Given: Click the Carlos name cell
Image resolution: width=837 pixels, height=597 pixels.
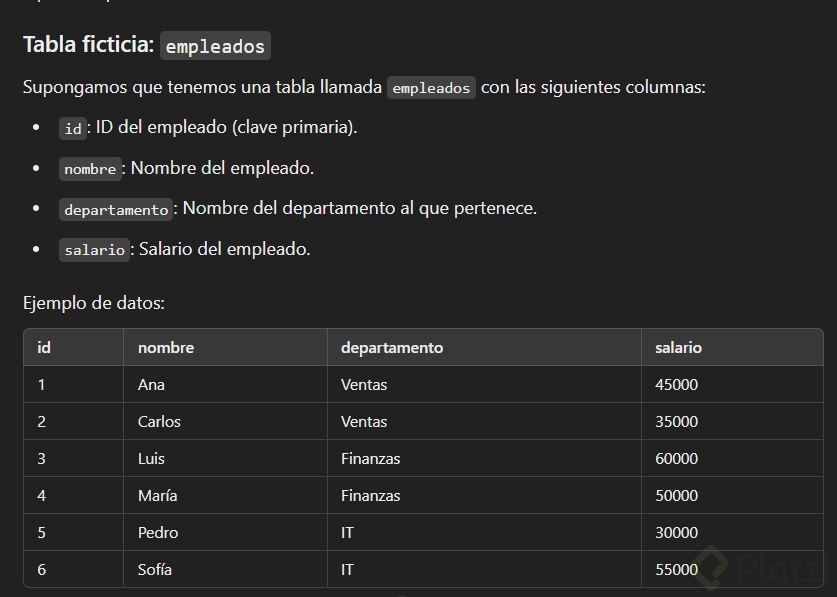Looking at the screenshot, I should pos(159,422).
